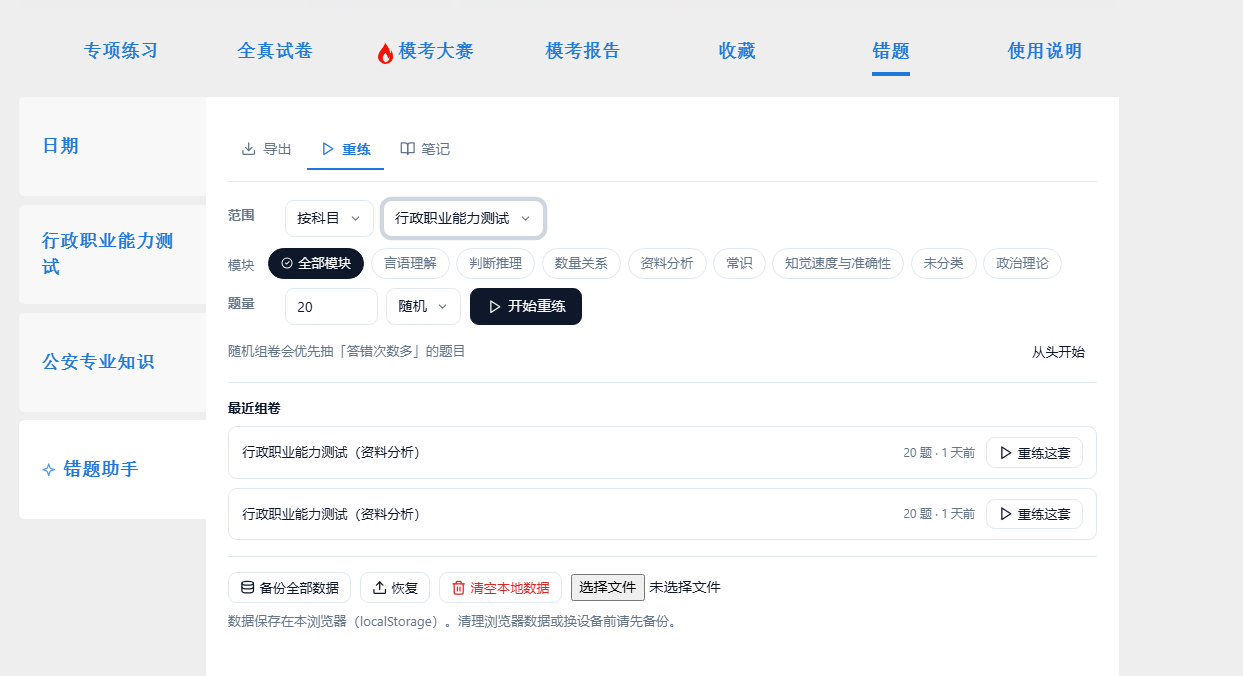Select 公安专业知识 in the sidebar

(112, 362)
